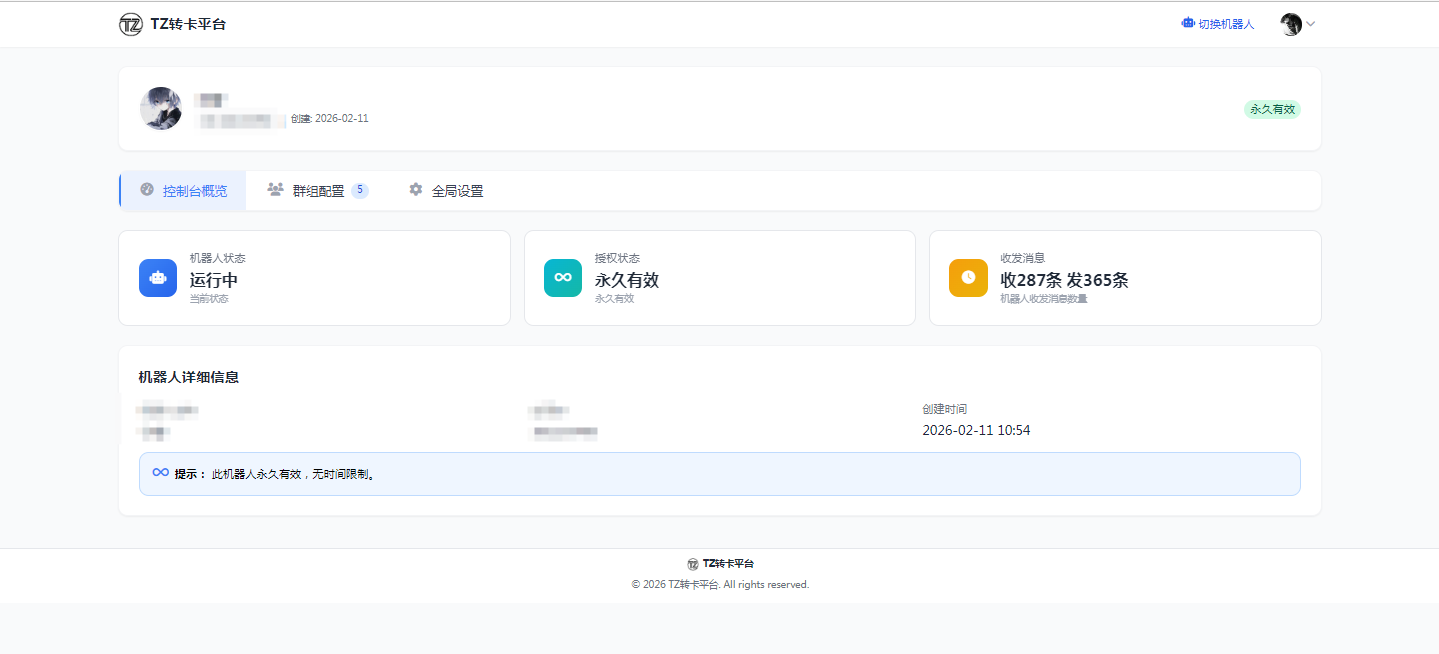Switch to the 群组配置 tab
This screenshot has width=1439, height=654.
(x=318, y=191)
